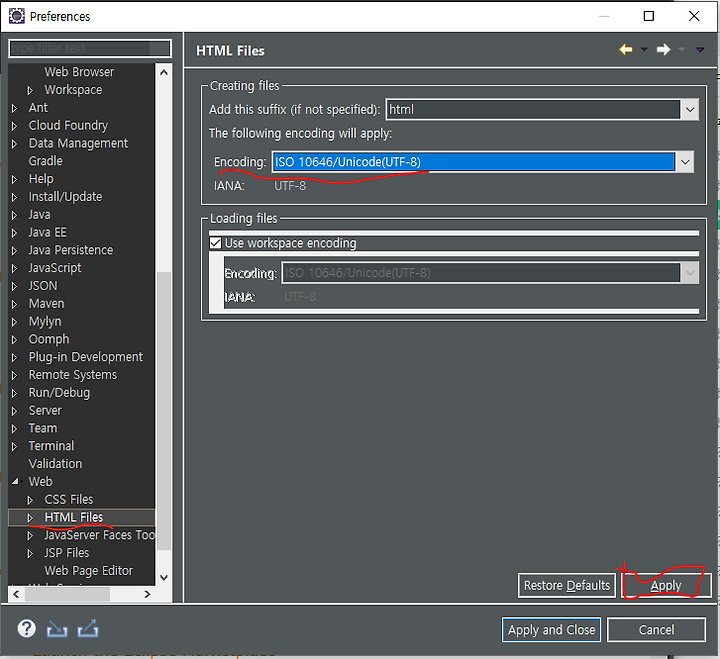Click the Export preferences icon
The image size is (720, 659).
(88, 629)
